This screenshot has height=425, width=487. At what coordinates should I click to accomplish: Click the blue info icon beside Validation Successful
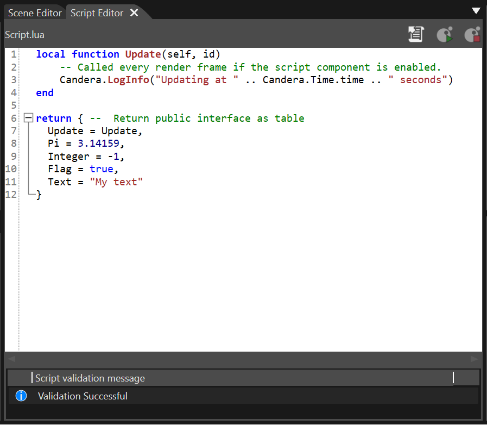(x=21, y=396)
